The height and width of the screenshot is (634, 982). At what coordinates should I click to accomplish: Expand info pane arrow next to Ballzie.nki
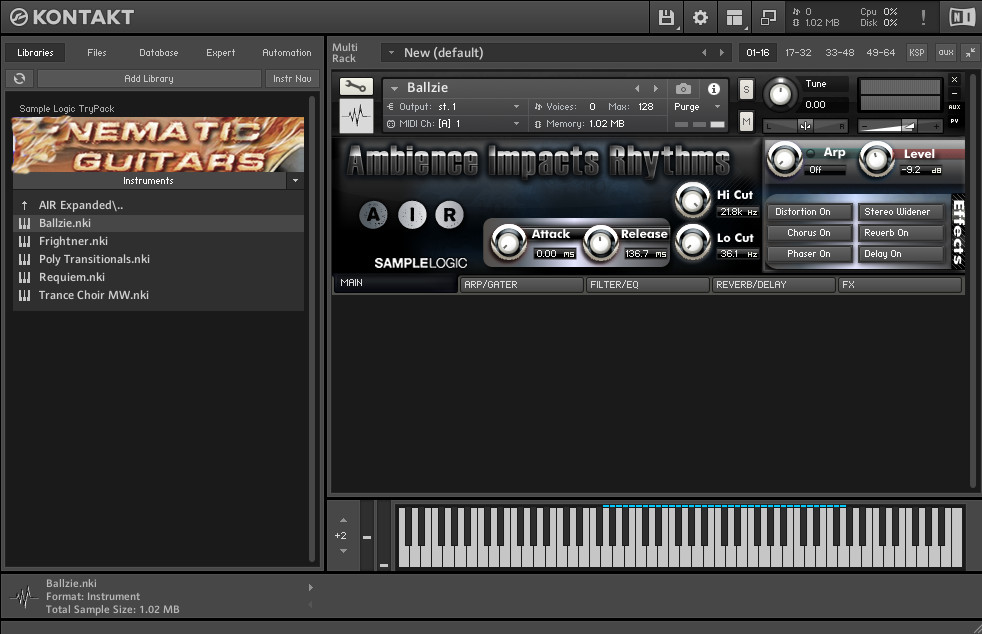(311, 588)
